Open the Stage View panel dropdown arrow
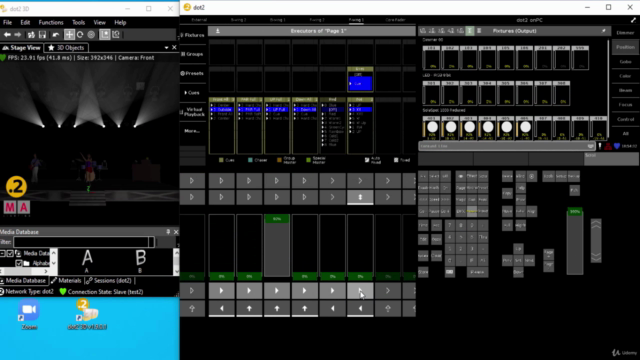Image resolution: width=640 pixels, height=360 pixels. coord(166,48)
